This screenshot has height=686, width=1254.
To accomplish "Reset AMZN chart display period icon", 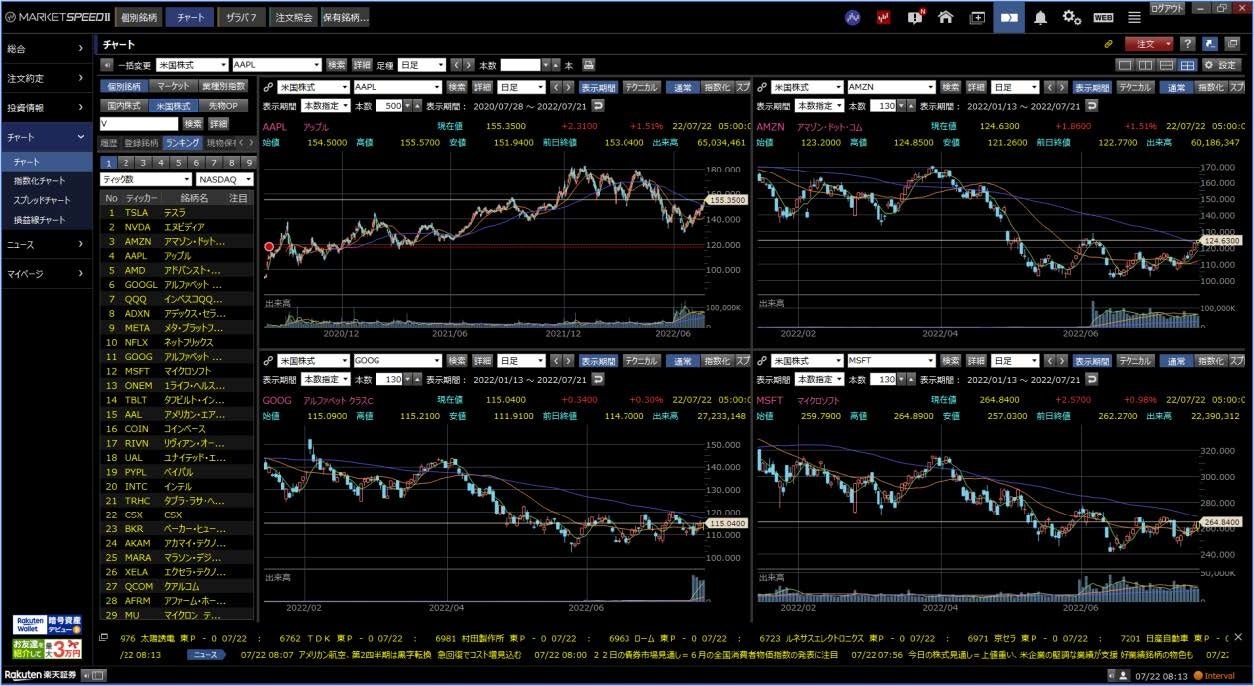I will point(1092,105).
